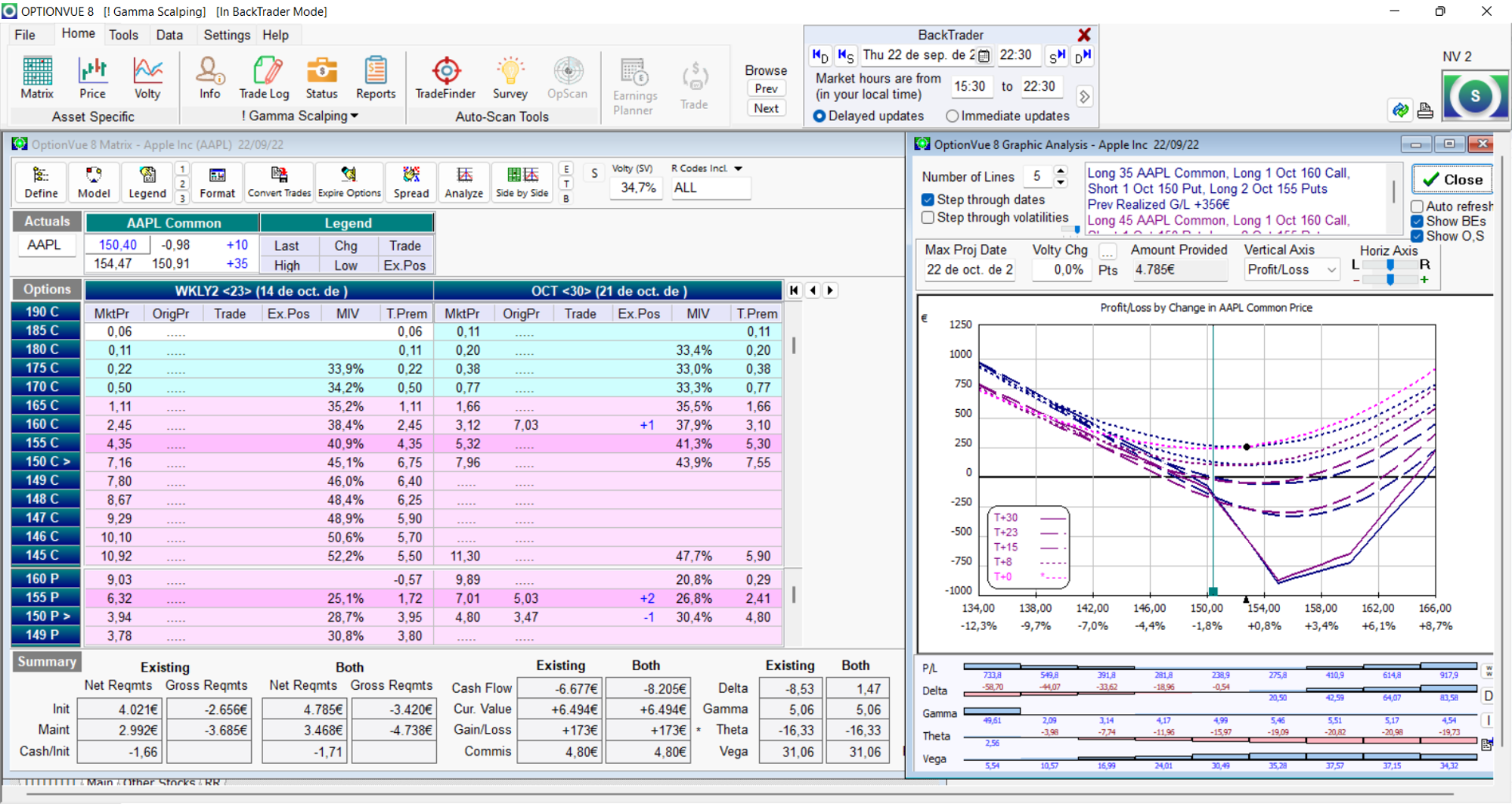Enable Auto refresh checkbox
This screenshot has height=804, width=1512.
(x=1417, y=206)
